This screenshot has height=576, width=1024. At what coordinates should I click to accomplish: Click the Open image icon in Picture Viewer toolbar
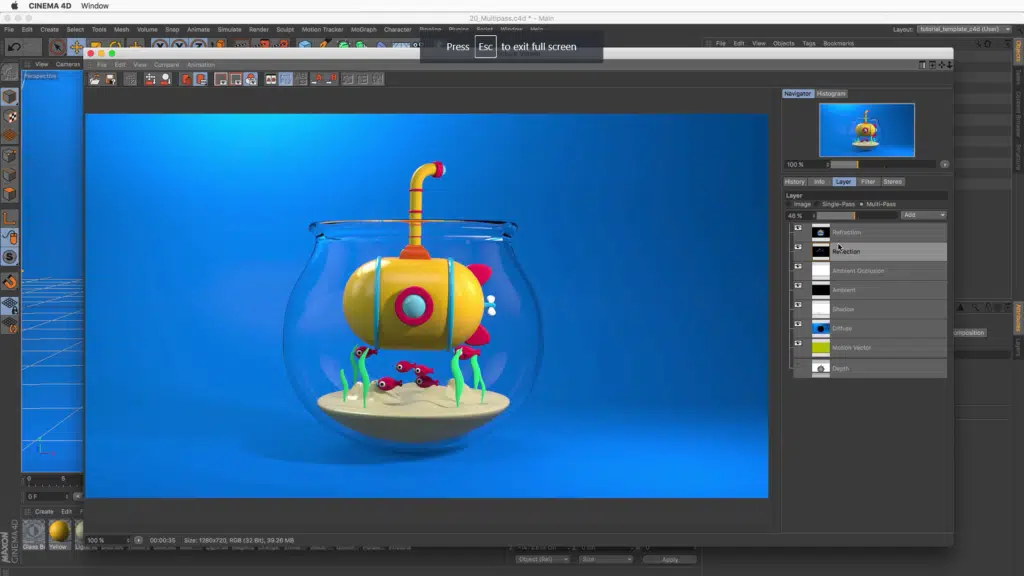95,79
